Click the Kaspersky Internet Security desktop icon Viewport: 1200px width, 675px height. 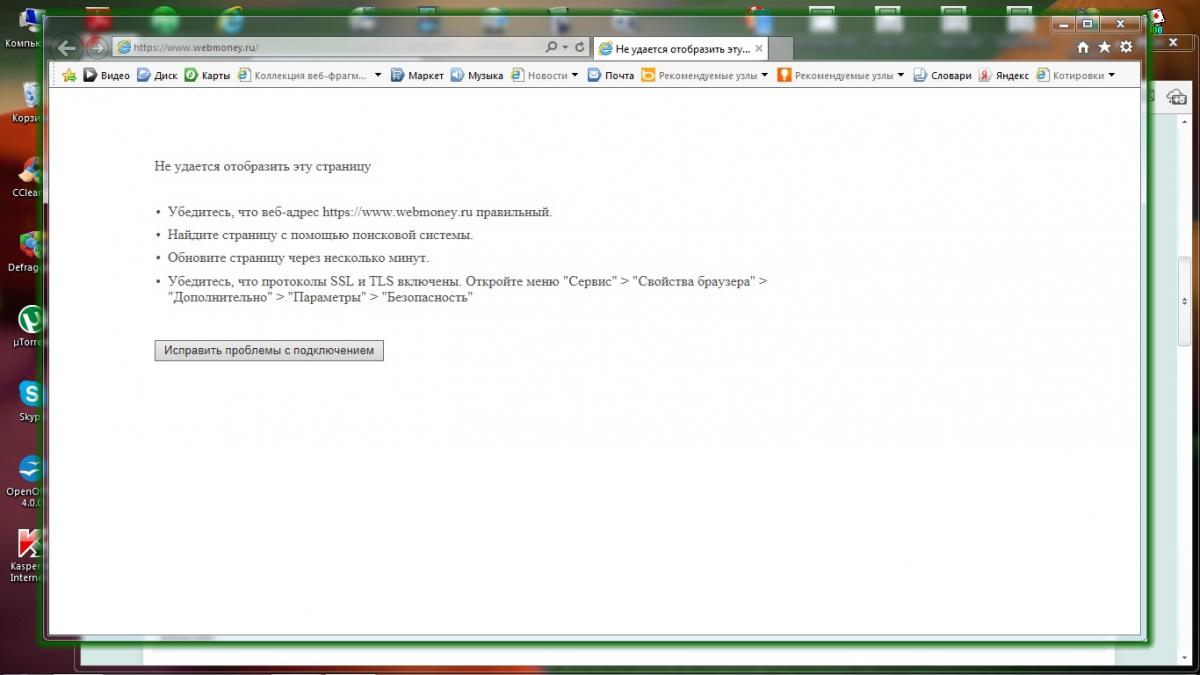[x=28, y=555]
